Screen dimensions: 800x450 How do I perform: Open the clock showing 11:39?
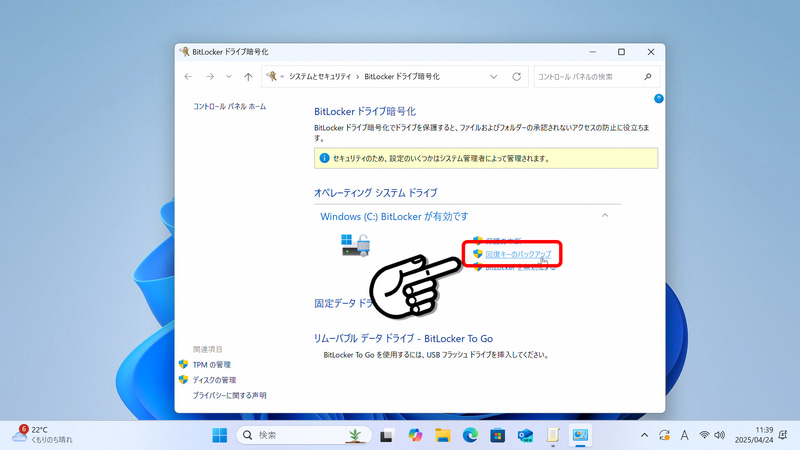point(754,435)
